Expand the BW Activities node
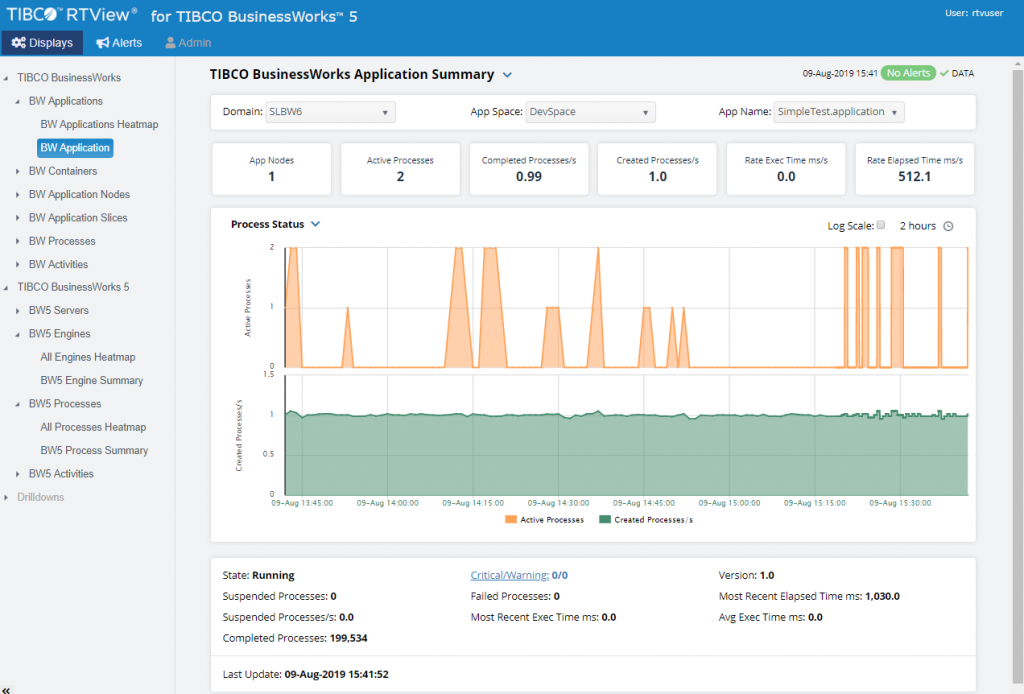 coord(18,264)
